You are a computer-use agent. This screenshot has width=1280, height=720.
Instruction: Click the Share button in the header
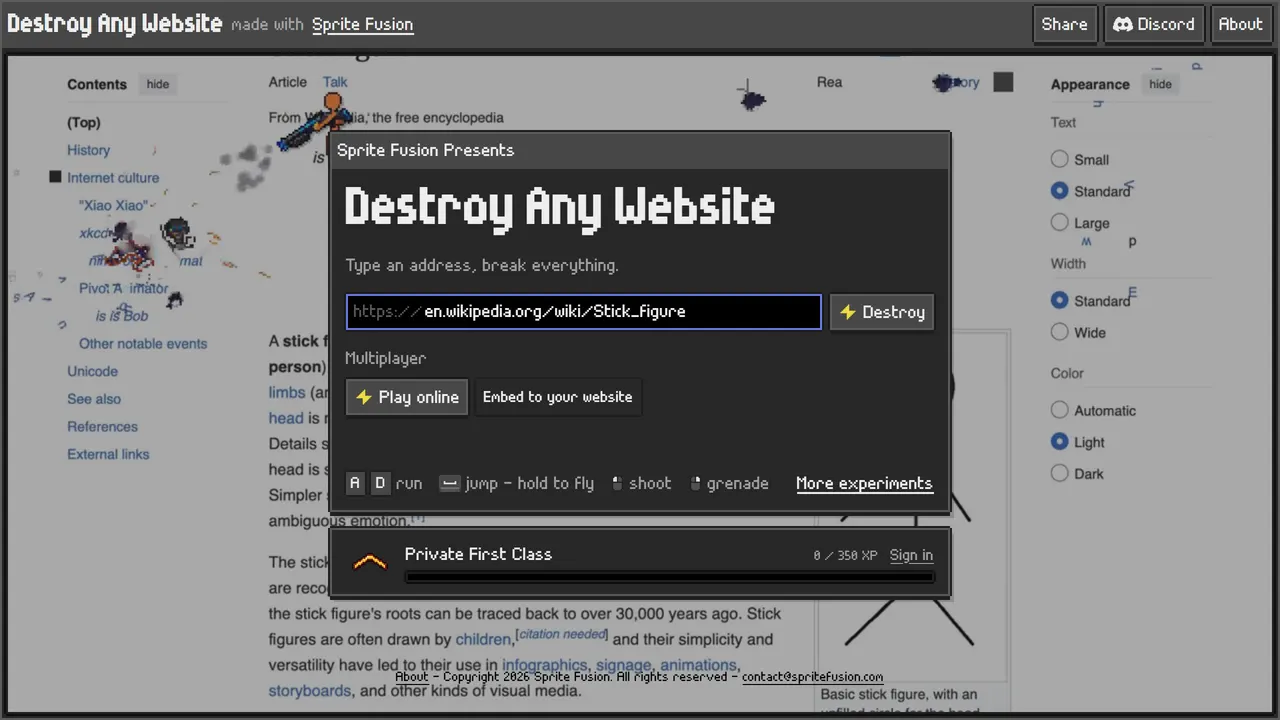1065,25
